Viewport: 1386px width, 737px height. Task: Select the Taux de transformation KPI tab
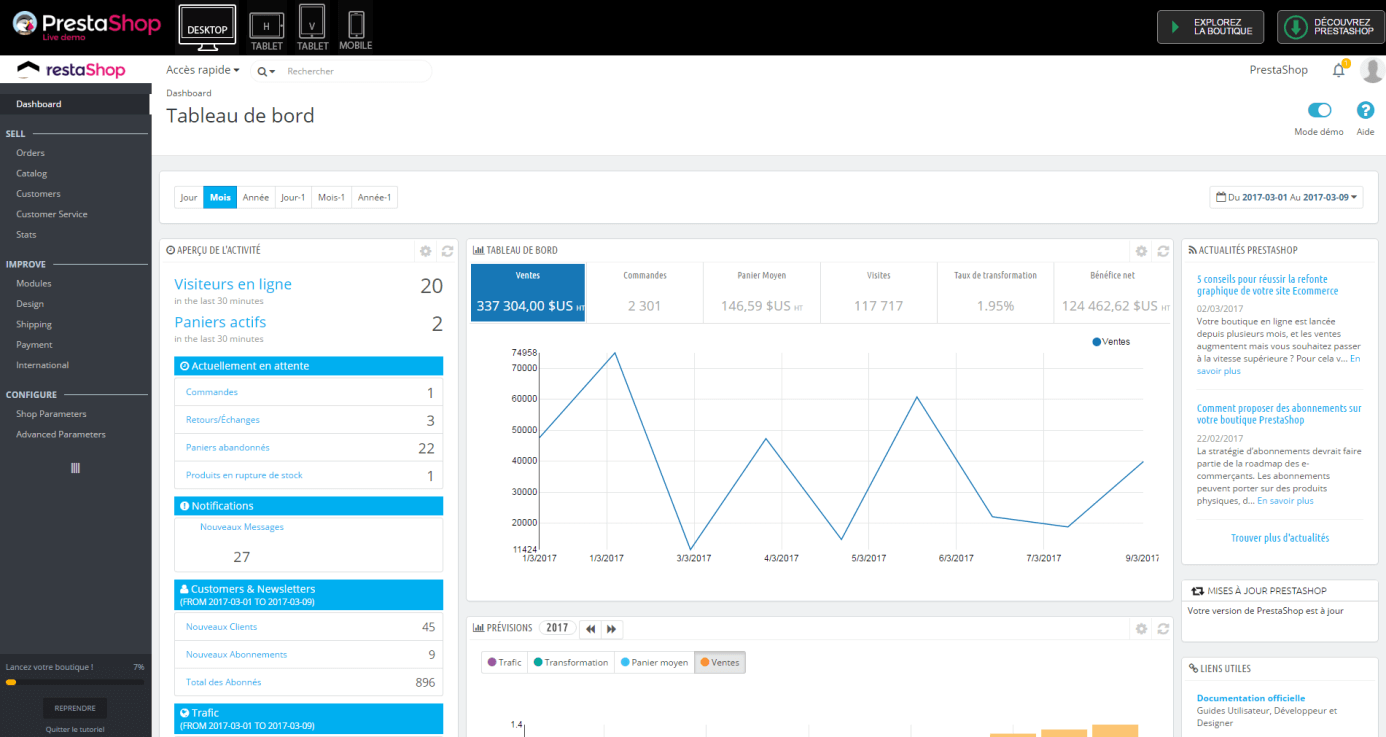(995, 293)
